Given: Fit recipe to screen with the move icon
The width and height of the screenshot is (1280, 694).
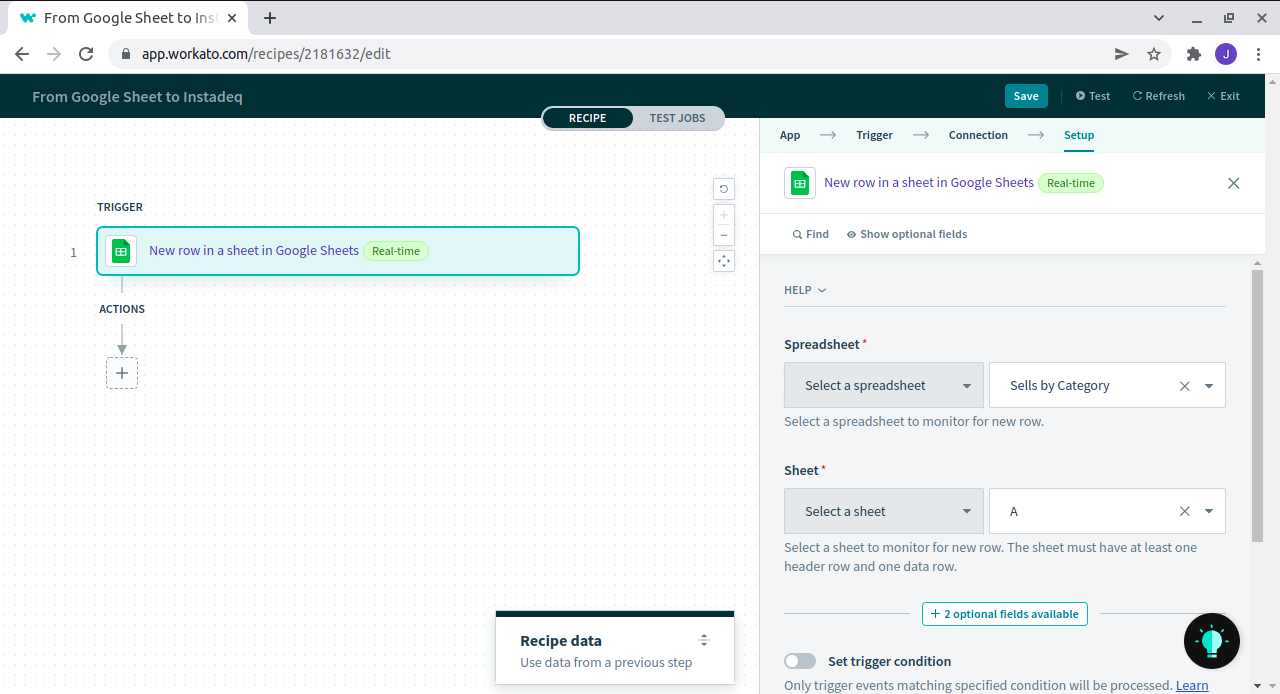Looking at the screenshot, I should (724, 261).
